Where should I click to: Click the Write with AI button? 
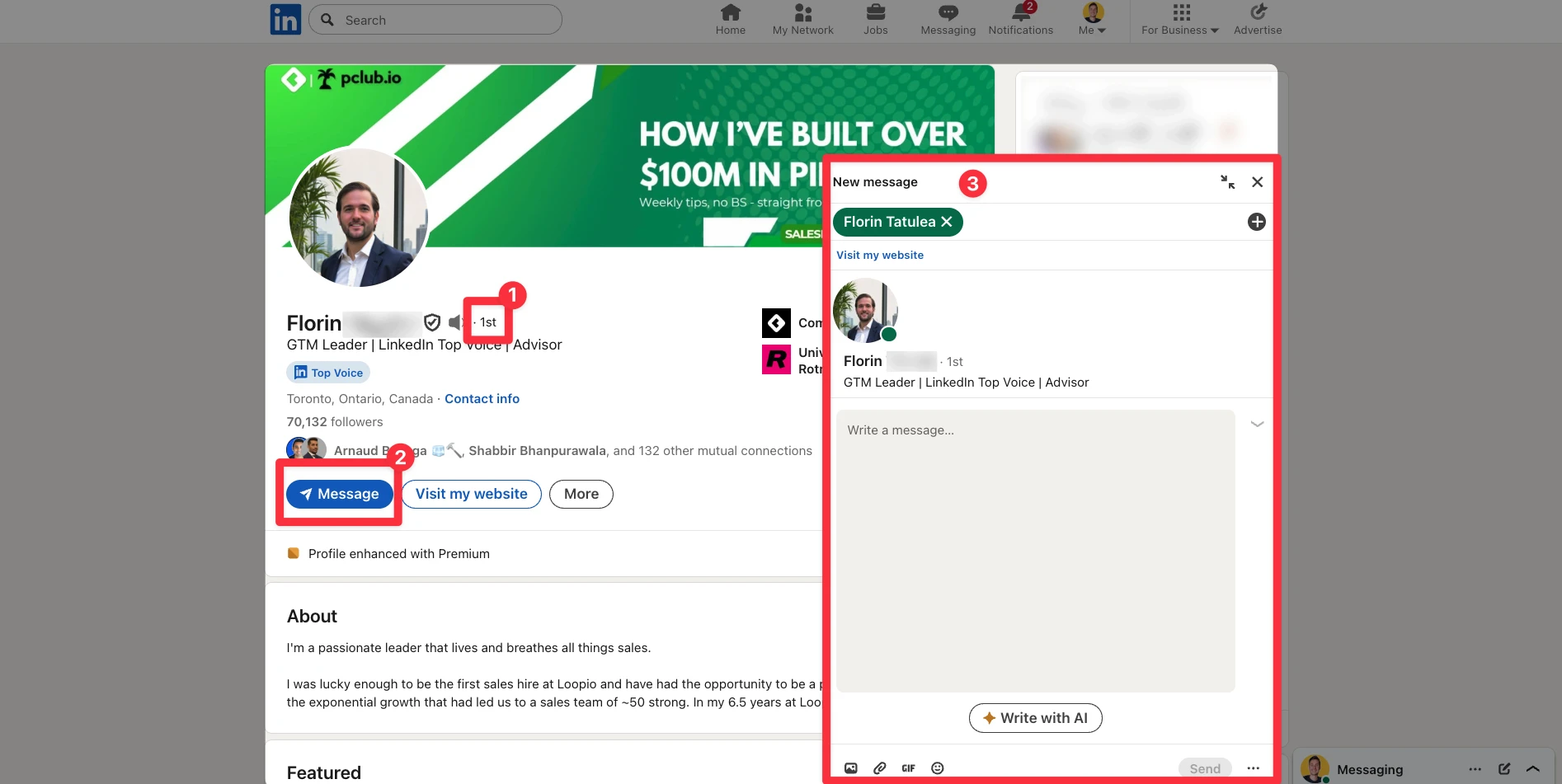pyautogui.click(x=1035, y=718)
